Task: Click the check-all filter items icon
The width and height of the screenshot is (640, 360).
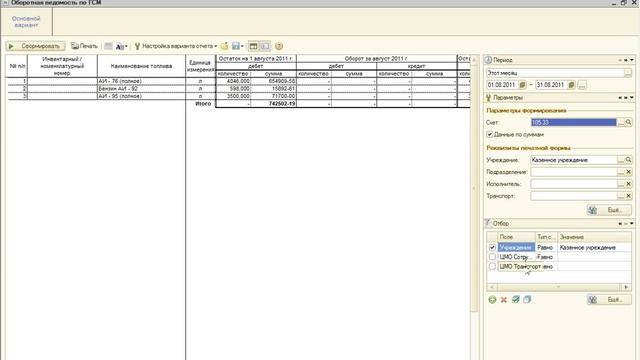Action: tap(516, 300)
